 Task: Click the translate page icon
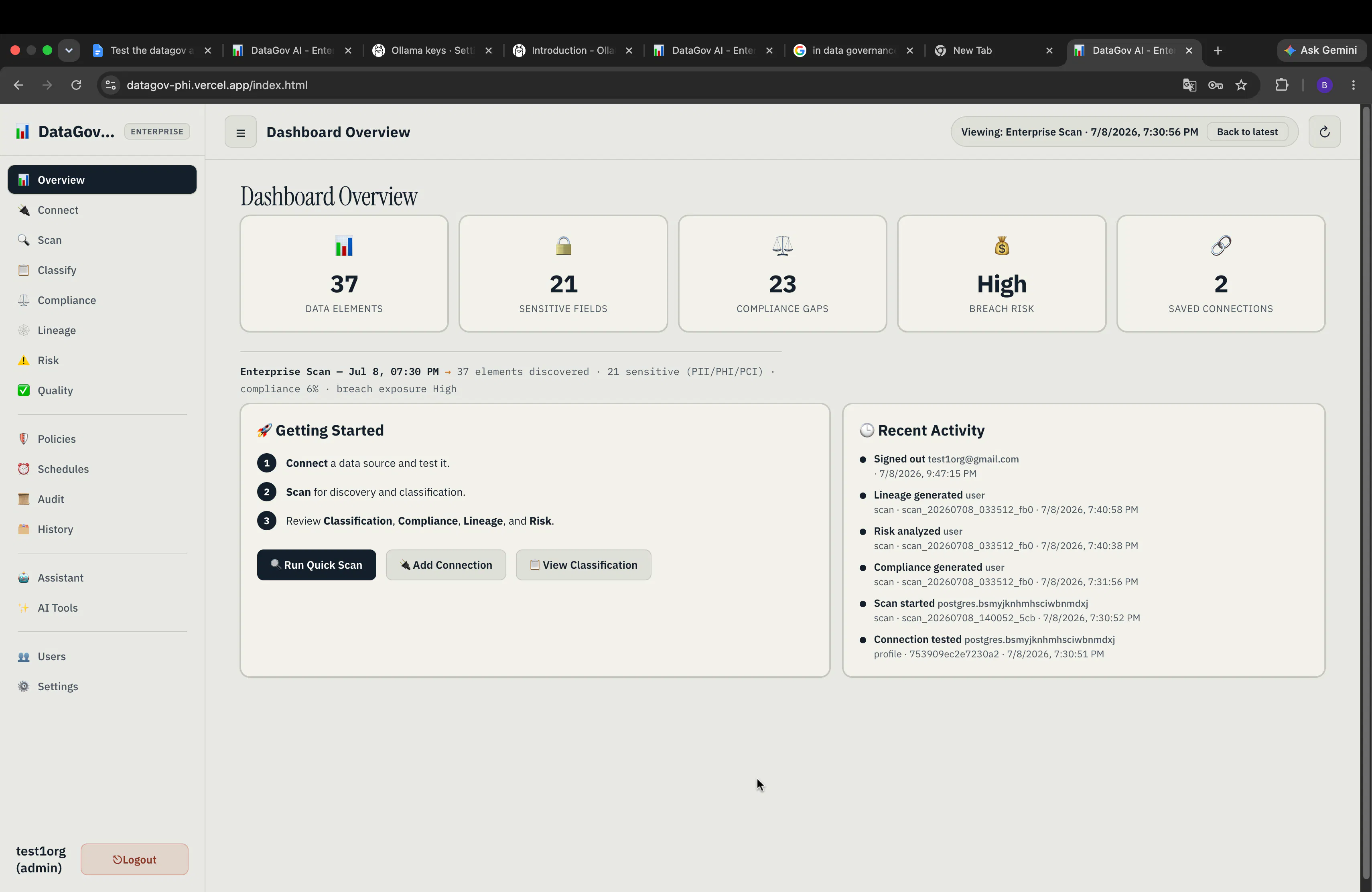point(1189,85)
